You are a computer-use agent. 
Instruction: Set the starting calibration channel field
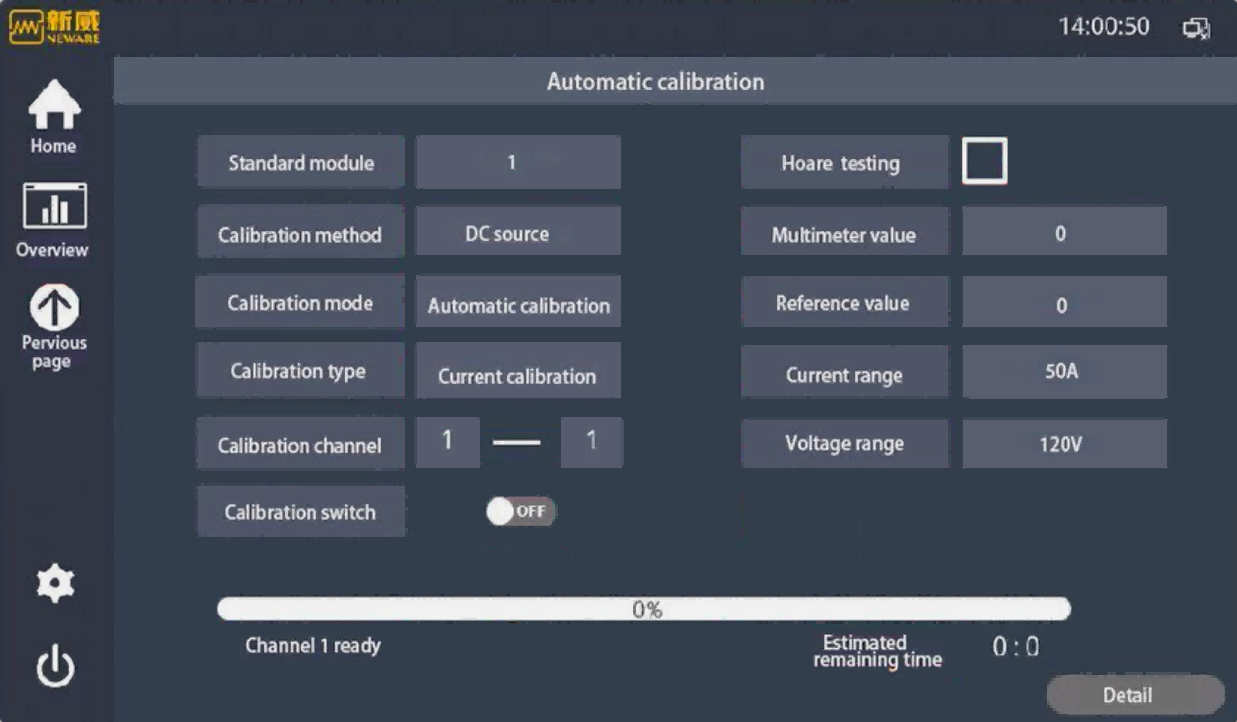[x=447, y=442]
